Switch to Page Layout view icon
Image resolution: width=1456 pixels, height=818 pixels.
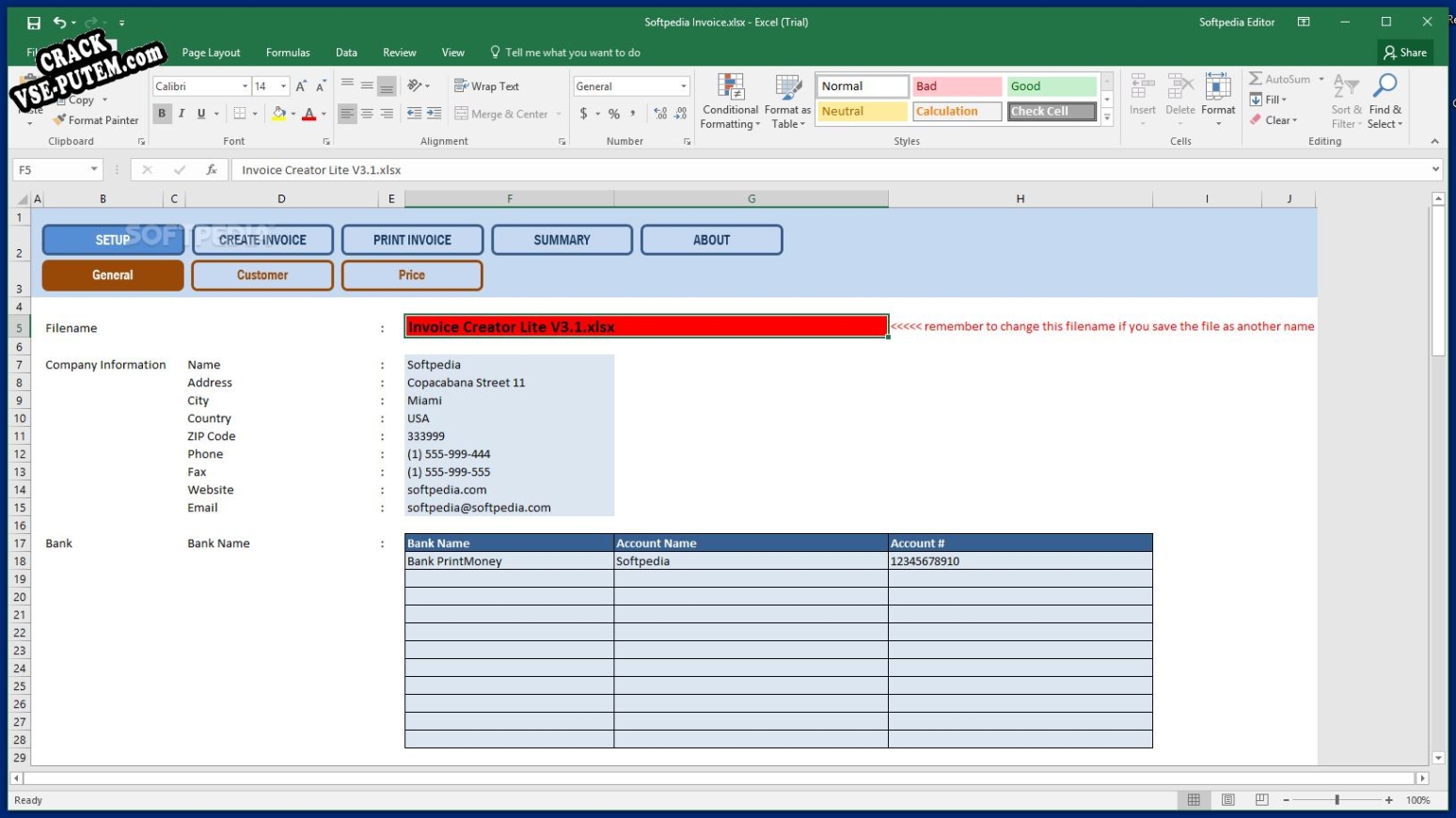[x=1227, y=800]
